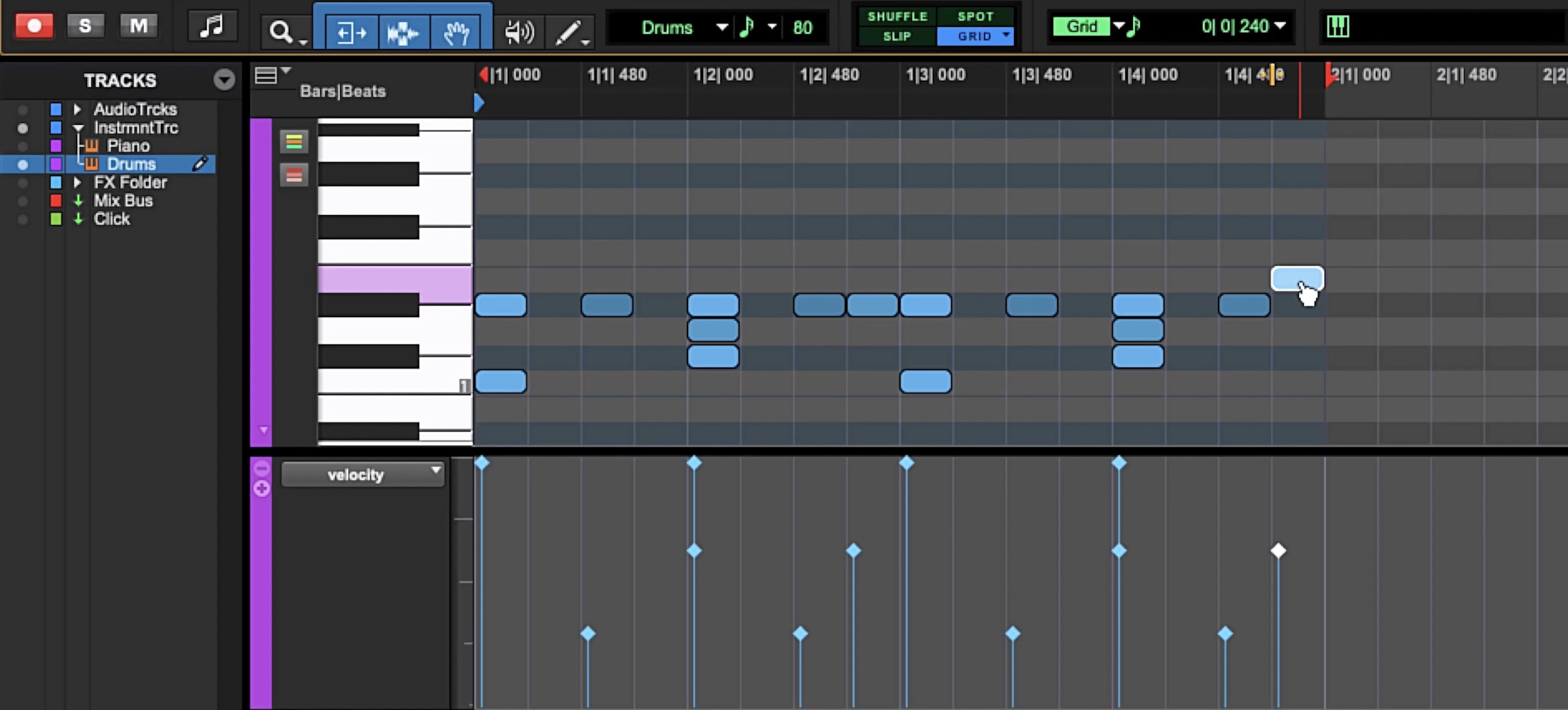Viewport: 1568px width, 710px height.
Task: Enable Shuffle edit mode
Action: tap(897, 16)
